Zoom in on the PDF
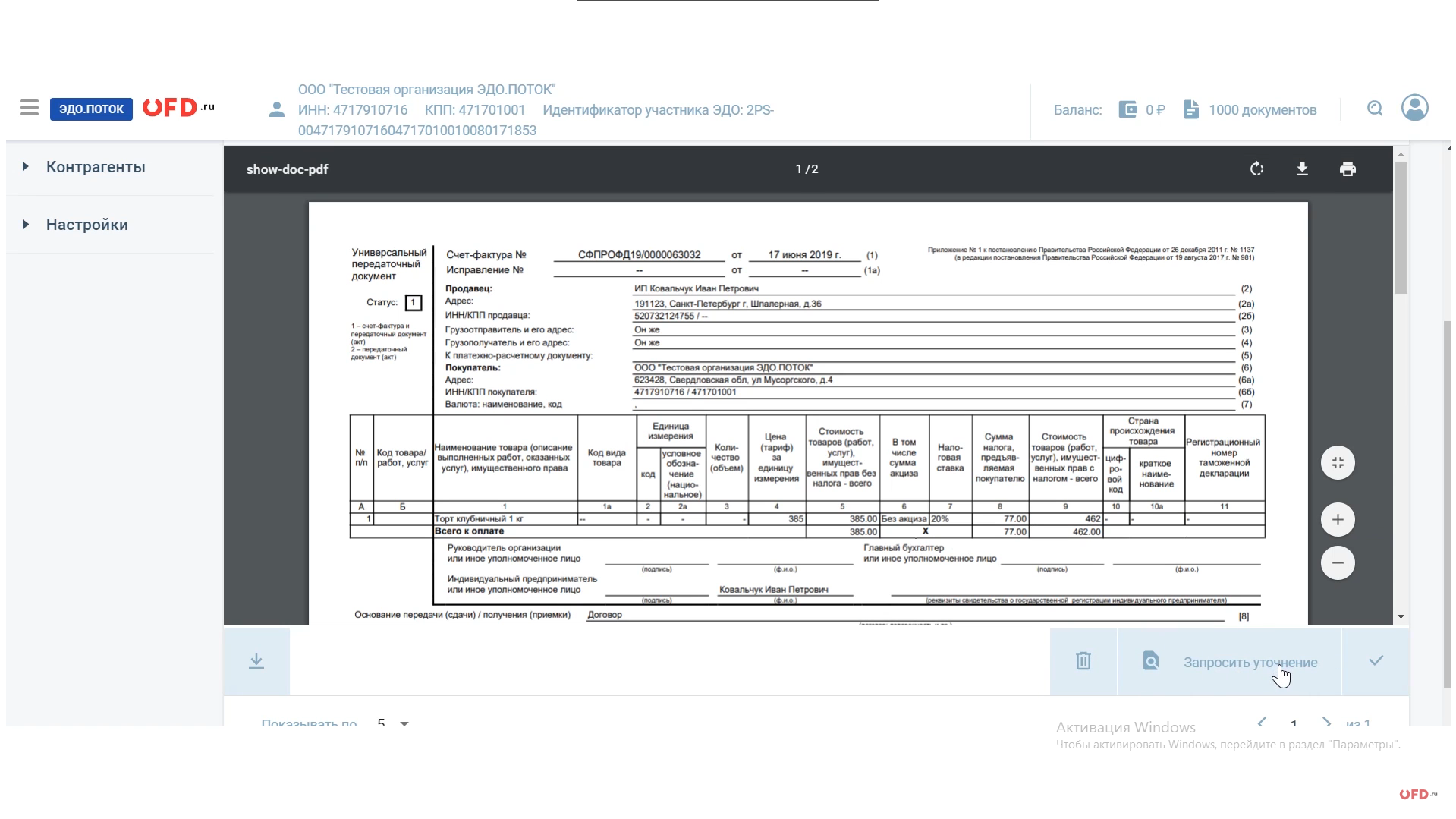1456x819 pixels. 1338,520
